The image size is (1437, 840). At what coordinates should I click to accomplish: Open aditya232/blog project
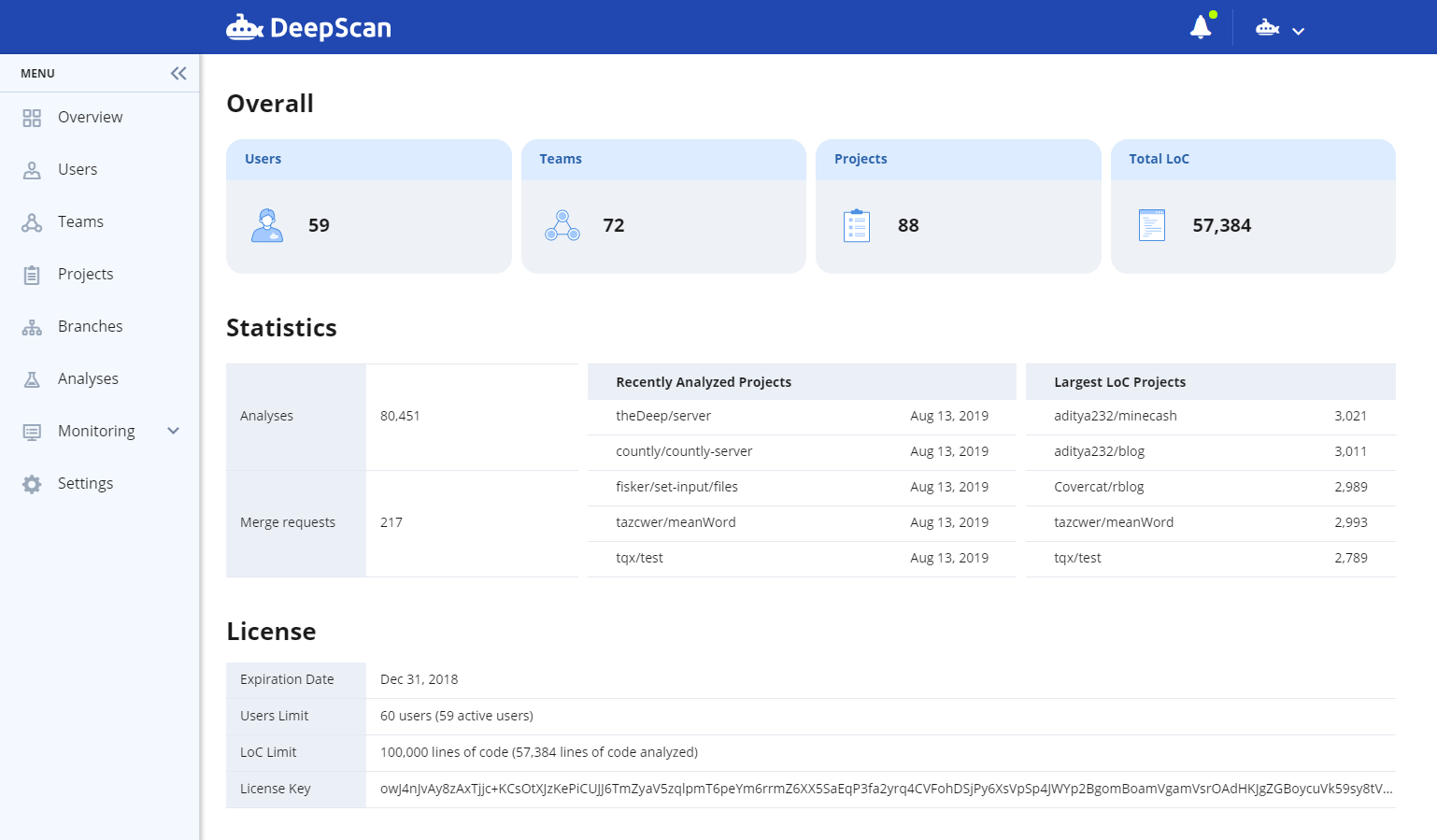point(1099,451)
